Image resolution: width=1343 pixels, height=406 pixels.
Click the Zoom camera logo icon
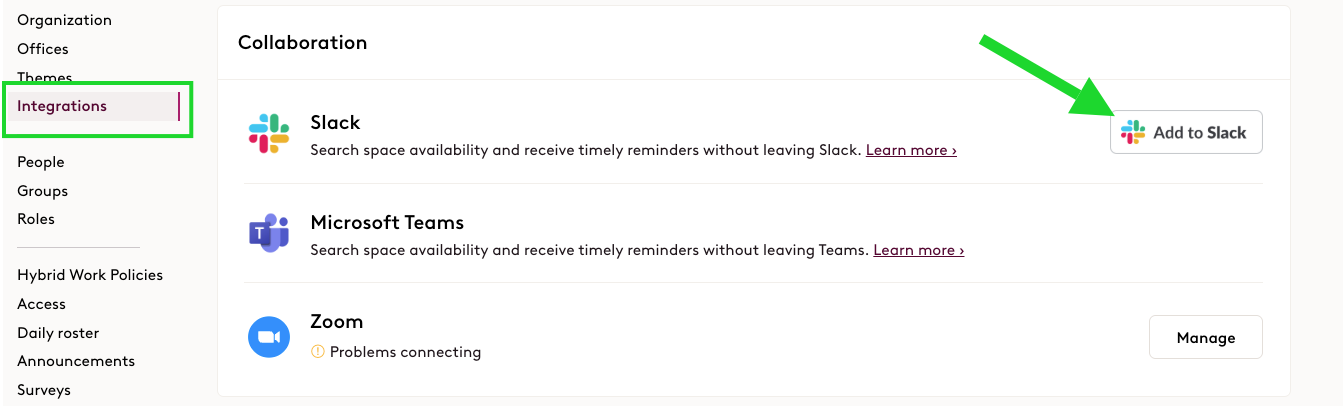tap(268, 337)
